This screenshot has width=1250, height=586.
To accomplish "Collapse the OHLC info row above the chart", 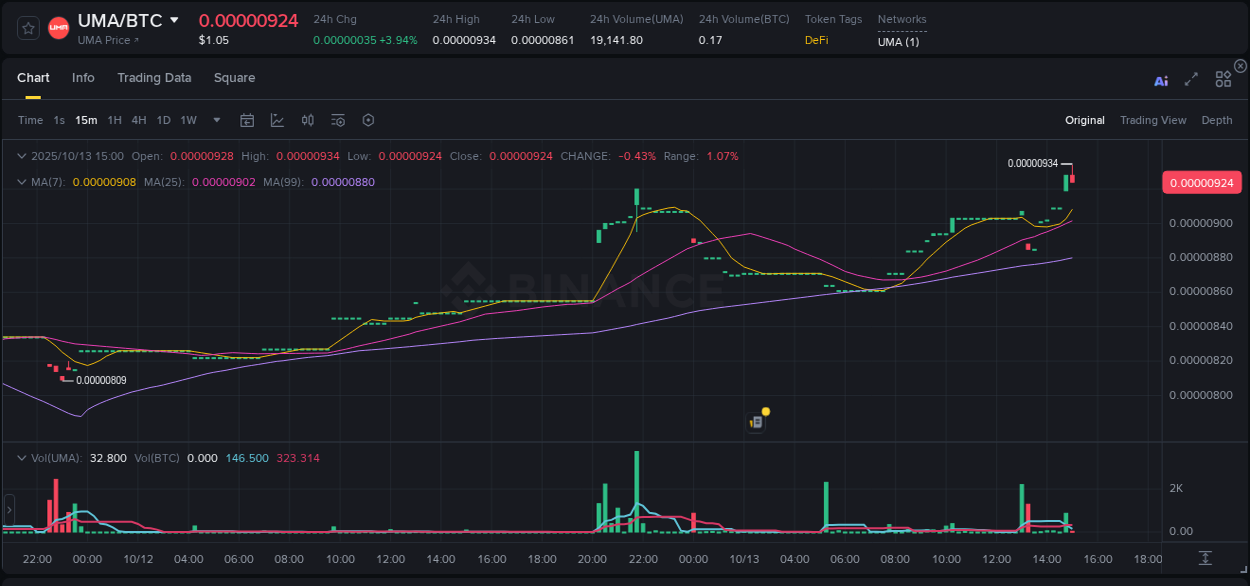I will point(22,156).
